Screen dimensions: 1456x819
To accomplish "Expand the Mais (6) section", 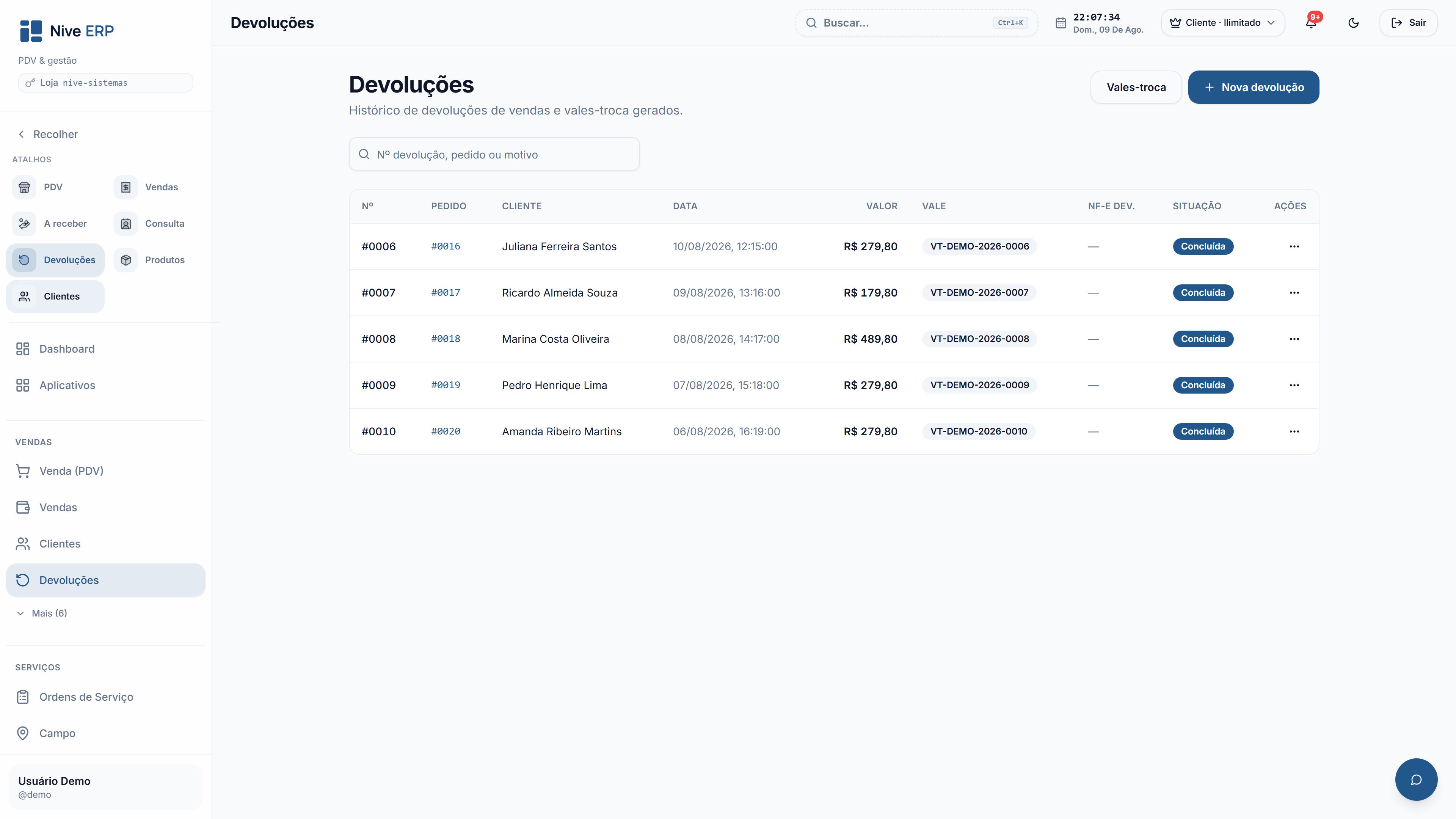I will point(42,613).
